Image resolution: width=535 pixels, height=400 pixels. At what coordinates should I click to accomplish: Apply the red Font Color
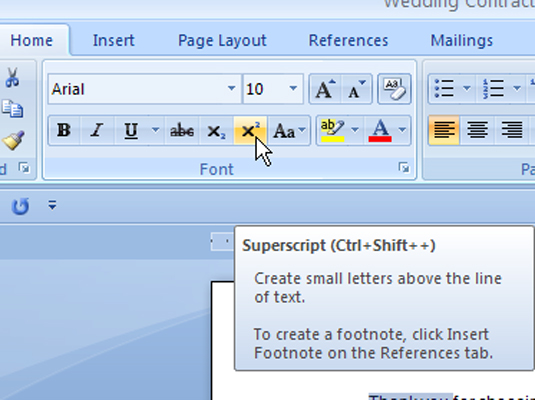380,131
